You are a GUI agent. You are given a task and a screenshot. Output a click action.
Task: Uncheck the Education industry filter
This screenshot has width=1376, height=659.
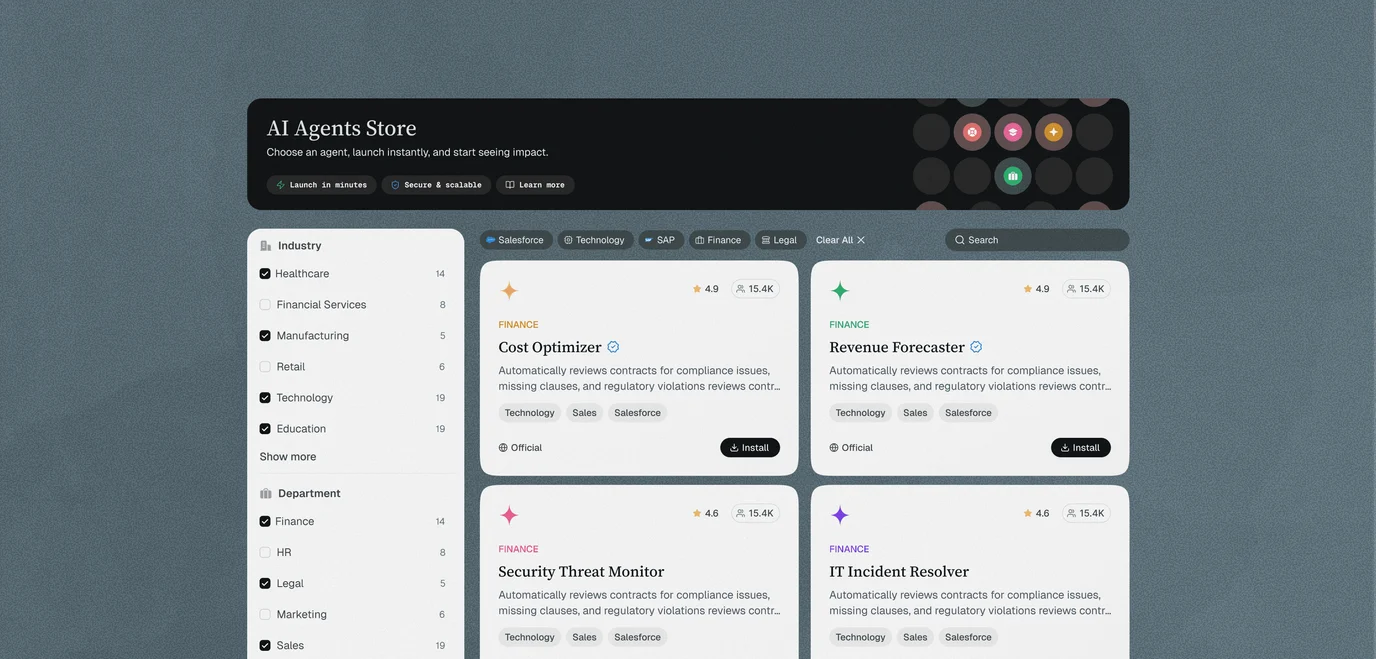point(265,429)
